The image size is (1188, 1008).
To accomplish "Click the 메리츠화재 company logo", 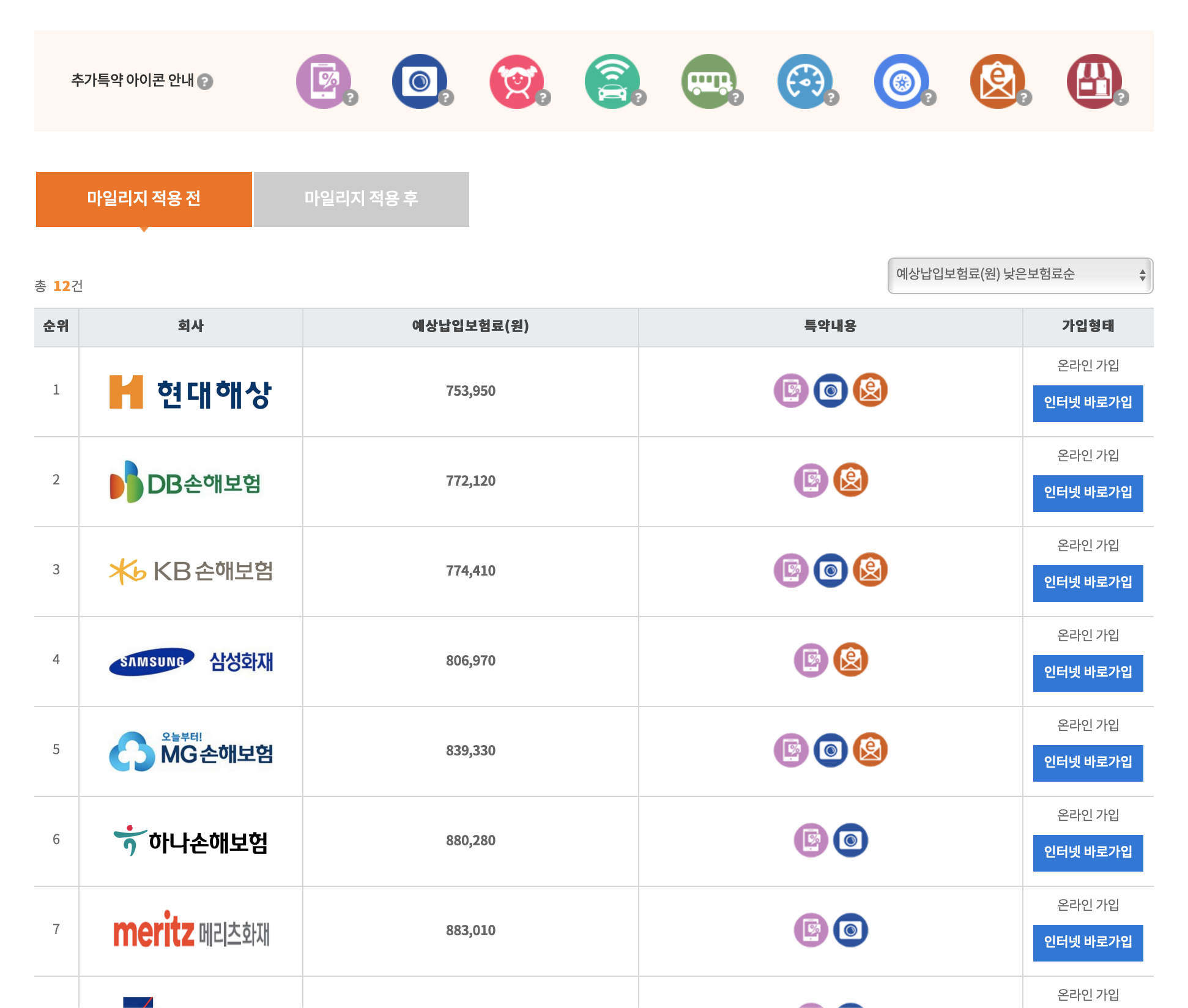I will (191, 930).
